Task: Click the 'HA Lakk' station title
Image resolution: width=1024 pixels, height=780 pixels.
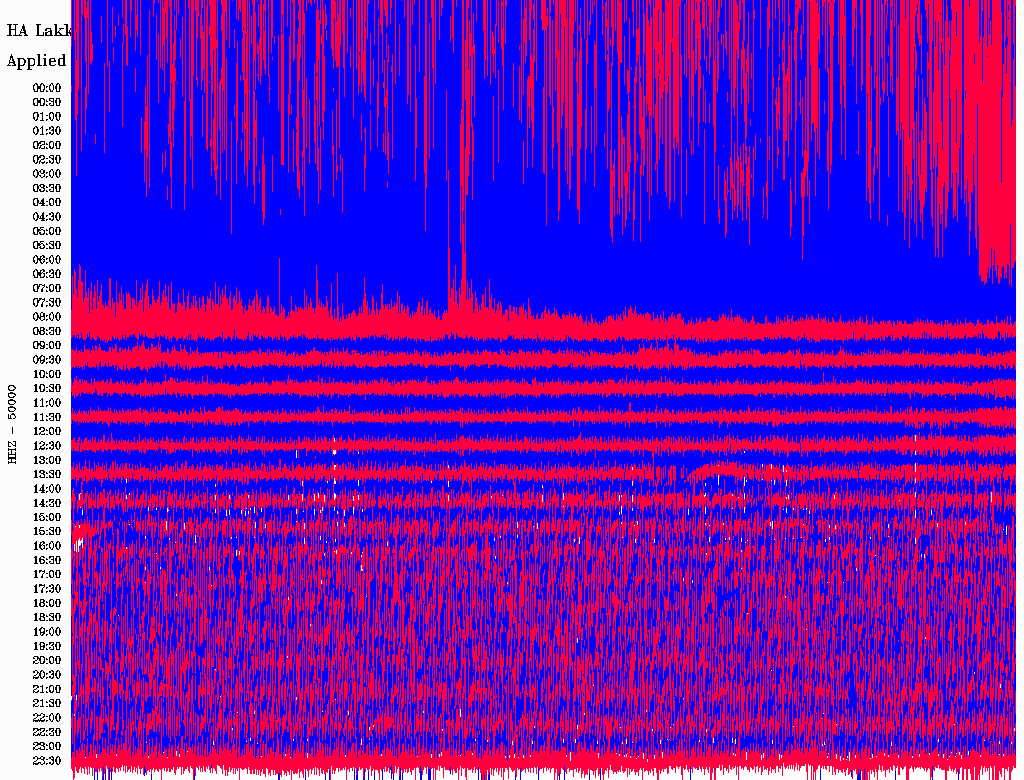Action: click(x=38, y=30)
